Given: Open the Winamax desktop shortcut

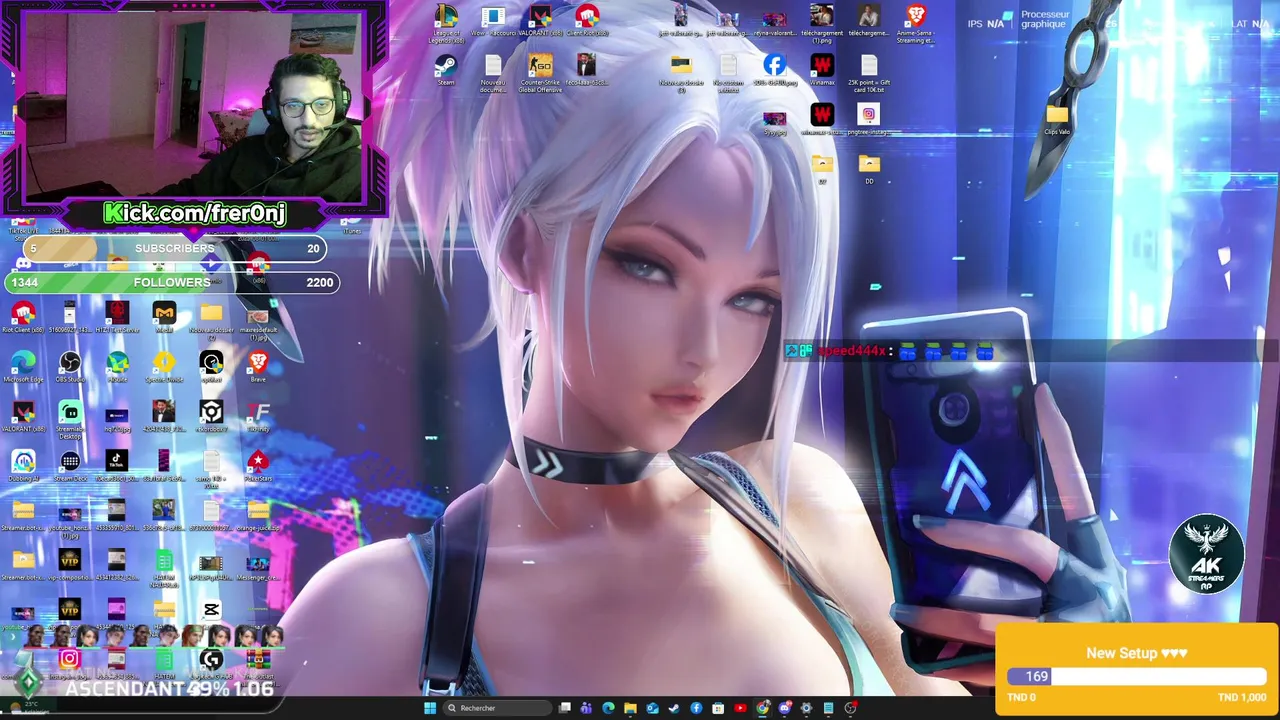Looking at the screenshot, I should coord(822,71).
